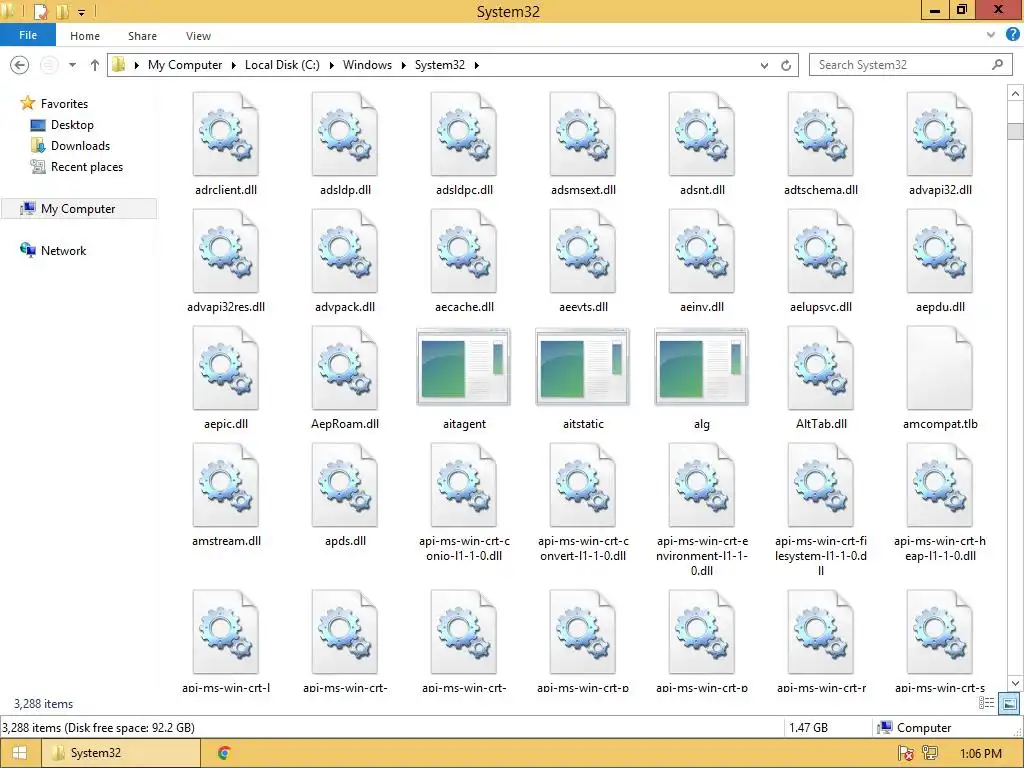The image size is (1024, 768).
Task: Expand the arrow after Windows breadcrumb
Action: [403, 65]
